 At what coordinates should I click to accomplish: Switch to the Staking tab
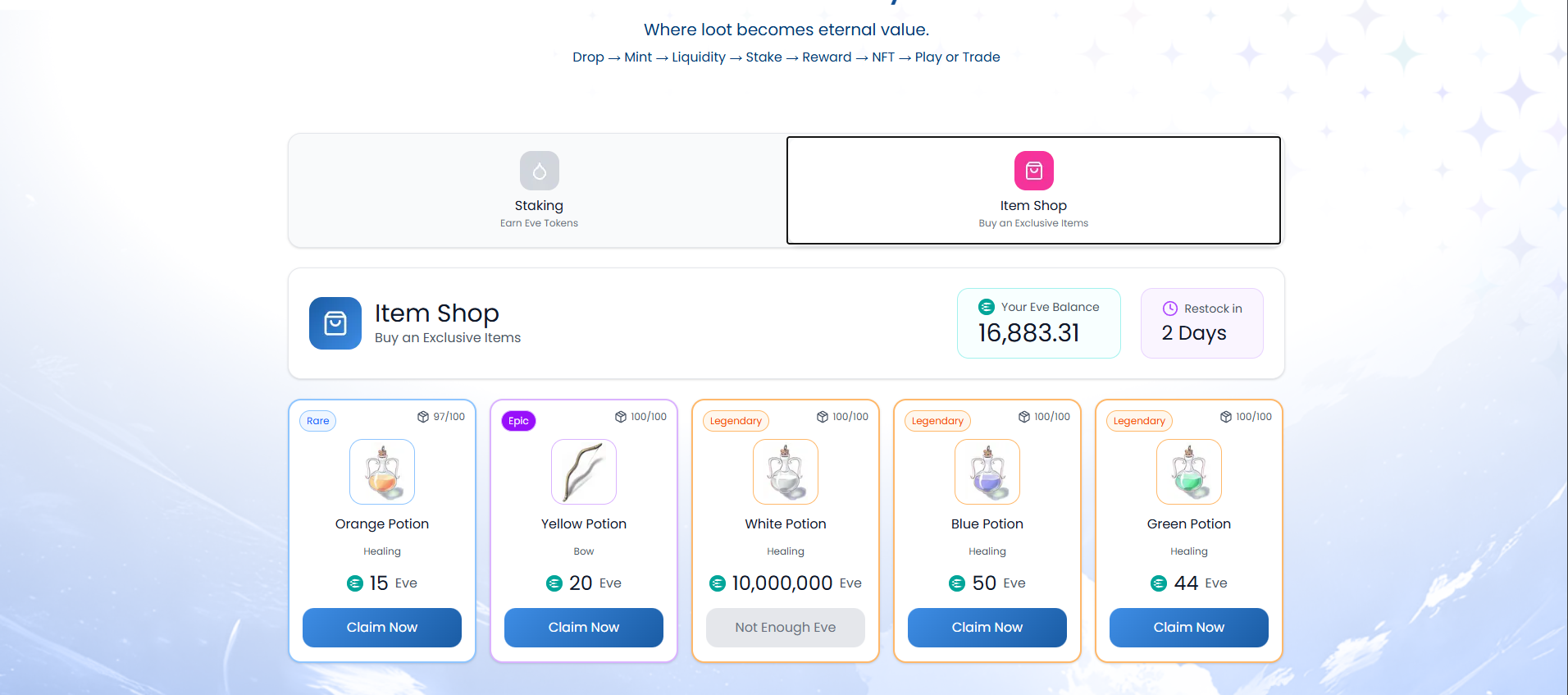point(538,190)
